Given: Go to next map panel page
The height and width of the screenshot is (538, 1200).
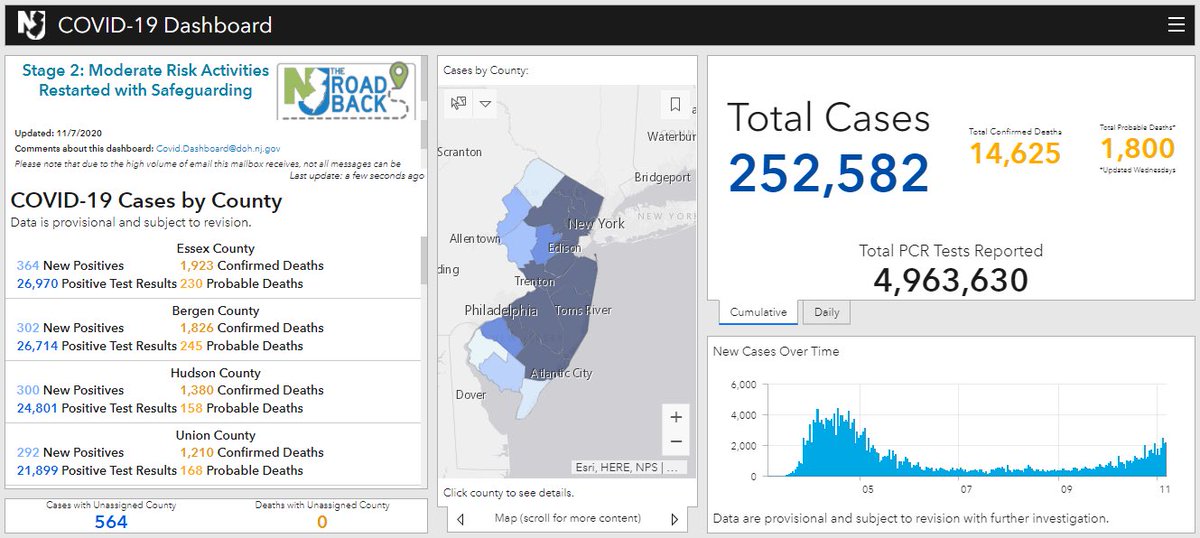Looking at the screenshot, I should [674, 519].
